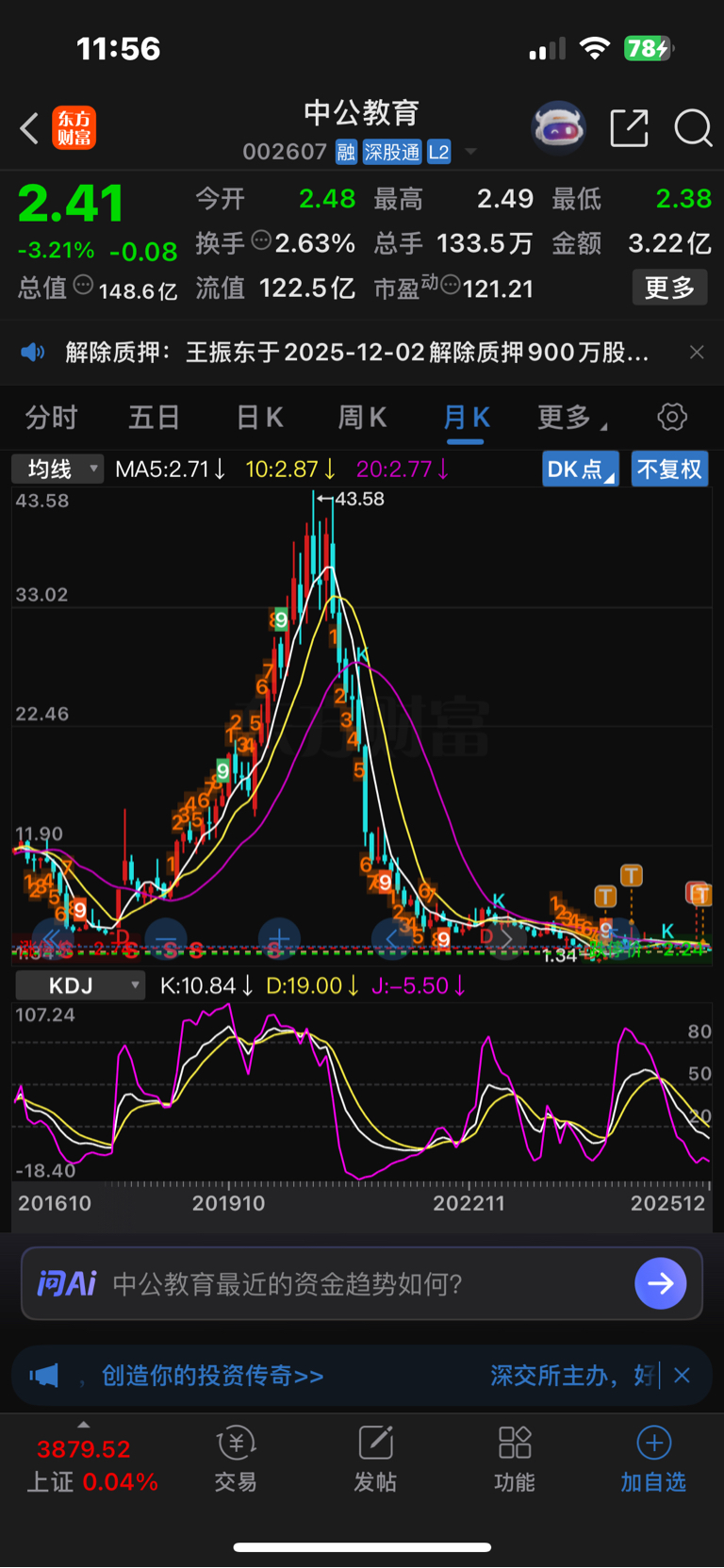This screenshot has width=724, height=1568.
Task: Tap current price 2.41
Action: coord(71,204)
